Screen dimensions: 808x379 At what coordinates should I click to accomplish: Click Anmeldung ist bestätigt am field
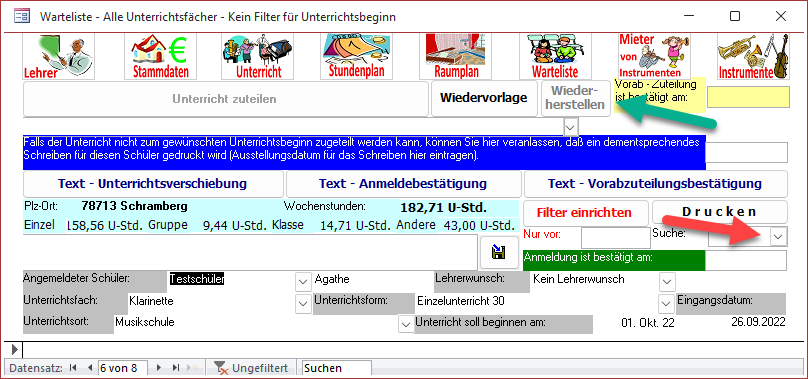(x=746, y=260)
